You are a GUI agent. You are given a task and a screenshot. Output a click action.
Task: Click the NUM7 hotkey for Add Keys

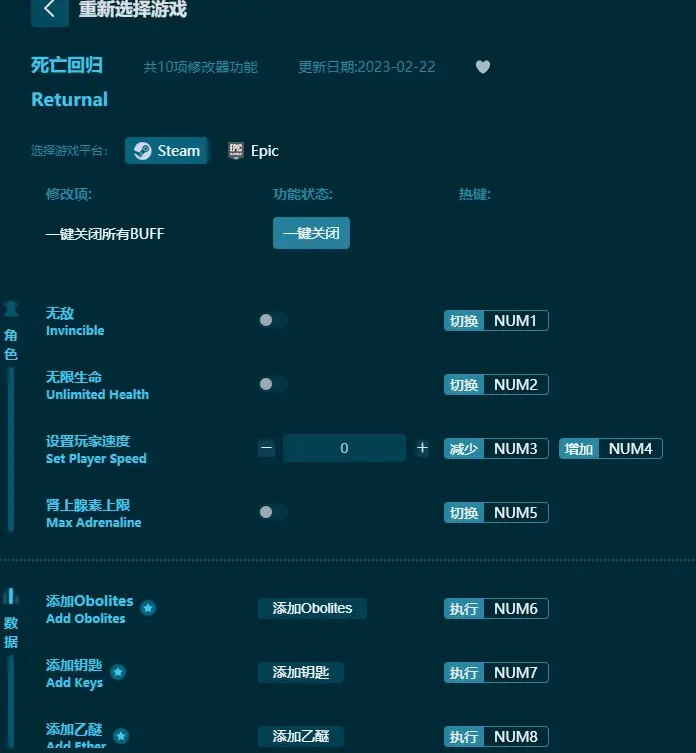point(496,672)
